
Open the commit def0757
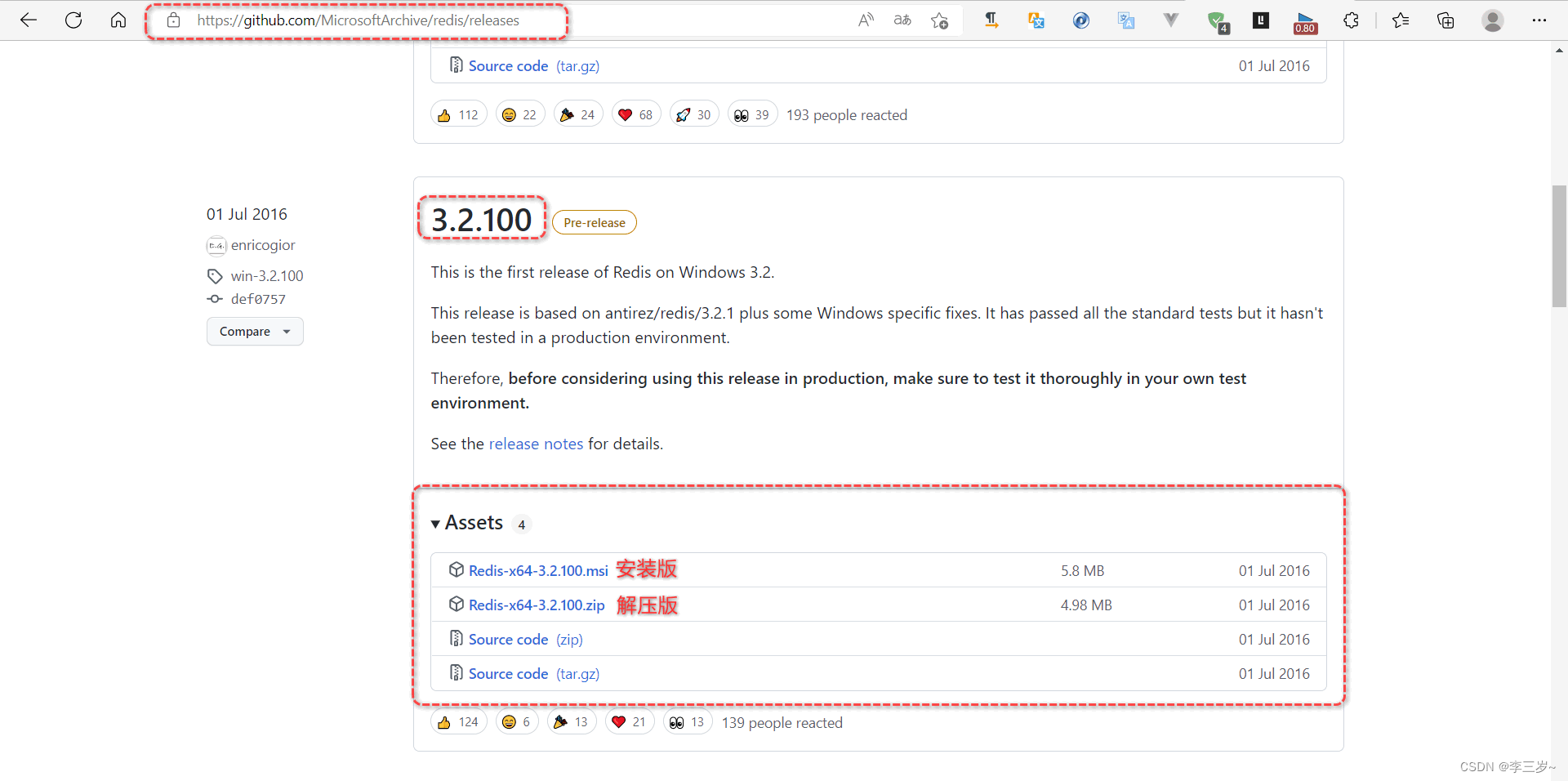tap(258, 299)
